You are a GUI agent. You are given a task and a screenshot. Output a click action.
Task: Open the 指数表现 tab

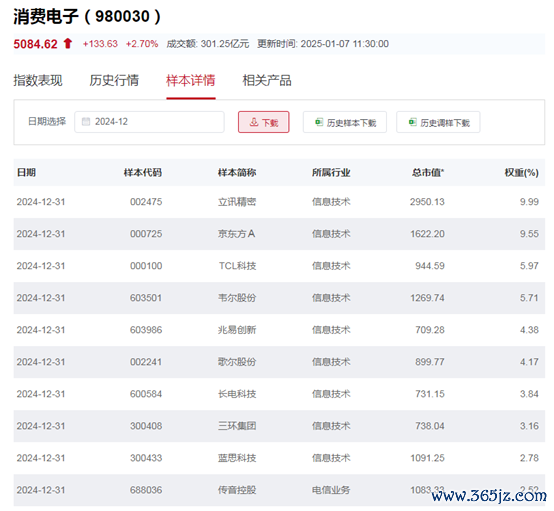click(x=38, y=81)
